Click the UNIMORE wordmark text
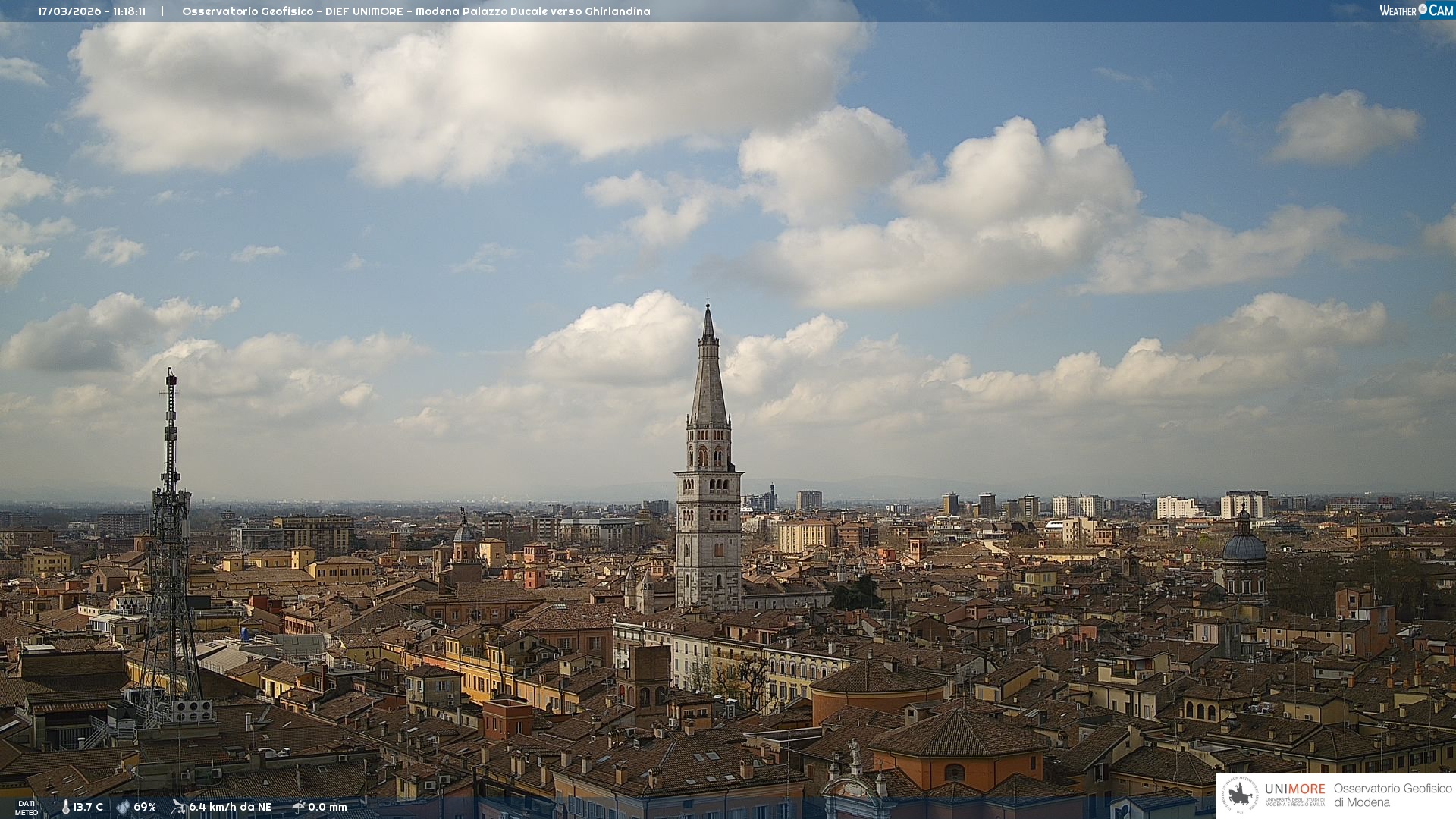 point(1294,789)
